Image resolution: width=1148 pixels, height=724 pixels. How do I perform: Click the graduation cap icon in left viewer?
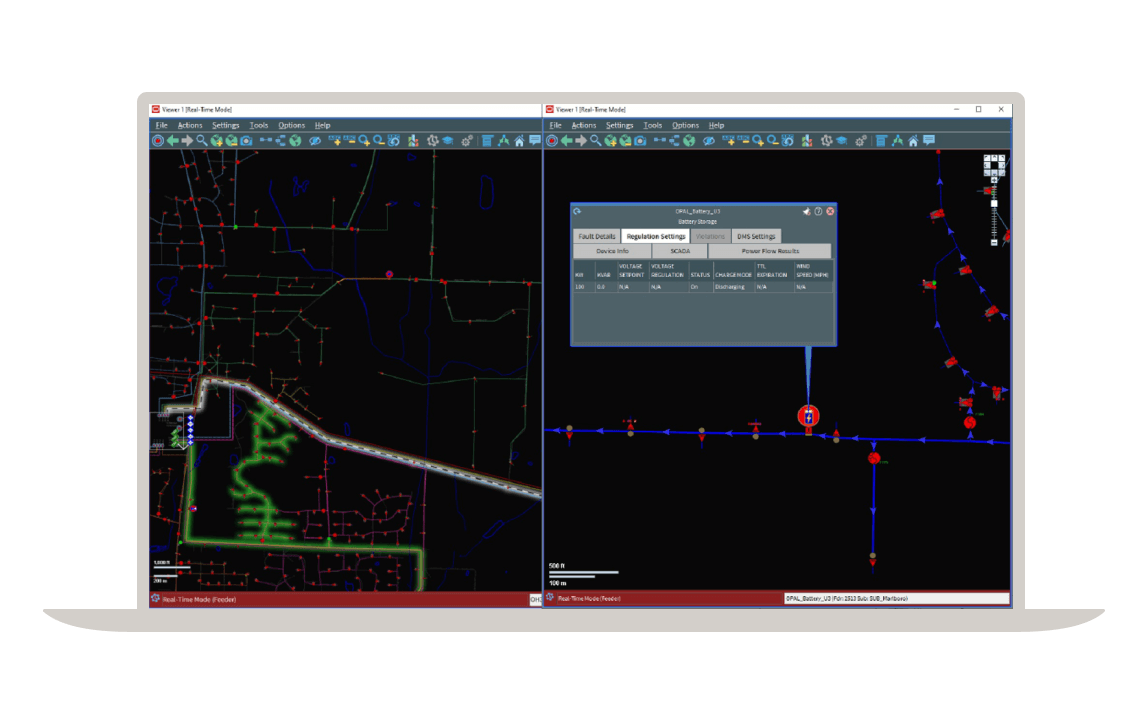pyautogui.click(x=447, y=141)
